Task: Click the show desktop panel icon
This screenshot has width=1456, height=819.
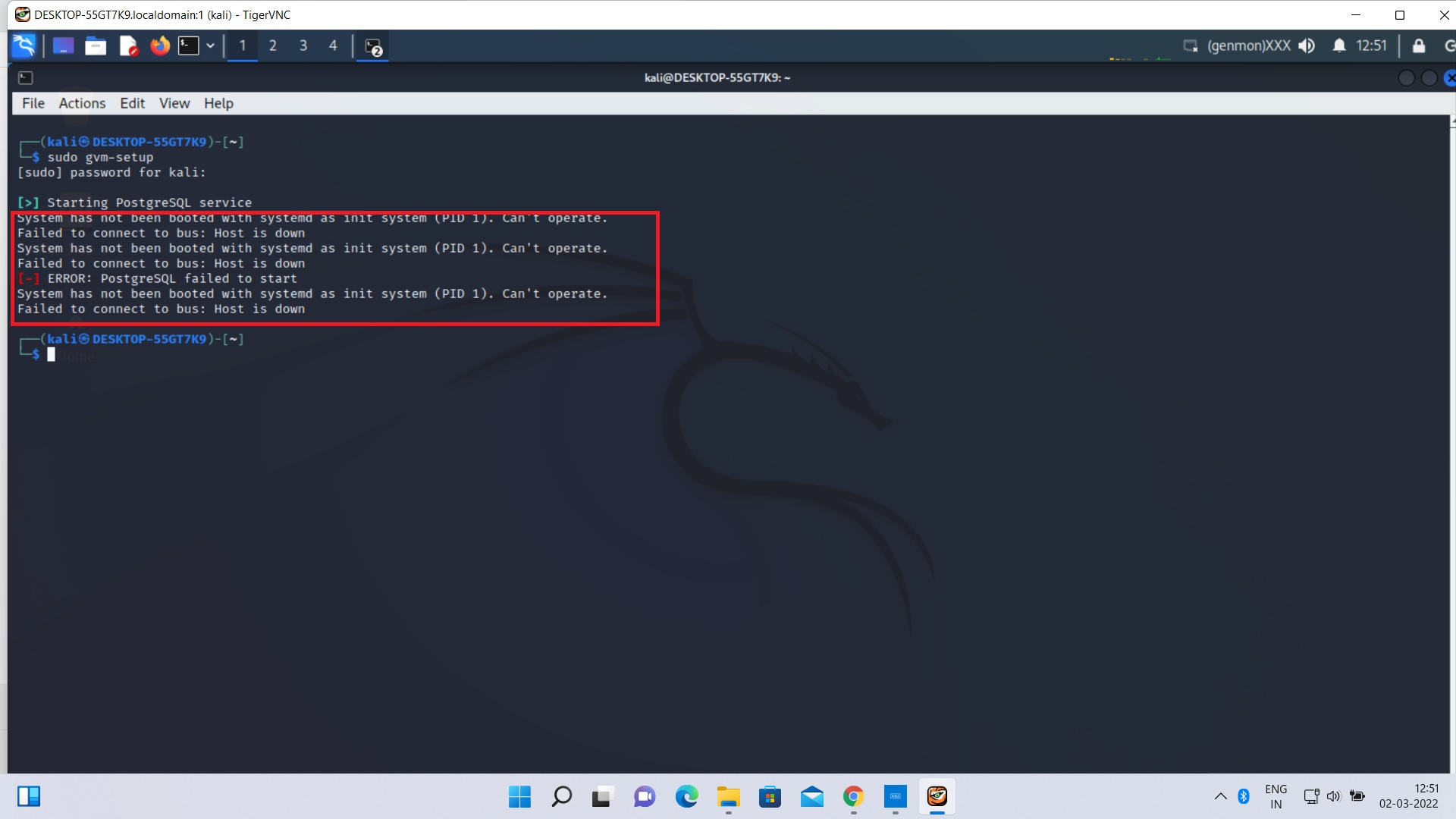Action: click(x=63, y=46)
